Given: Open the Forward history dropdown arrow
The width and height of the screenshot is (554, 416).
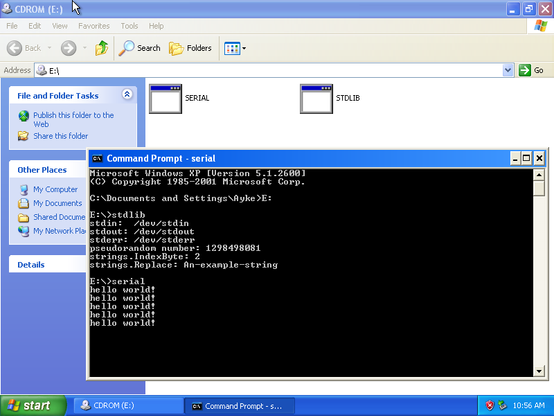Looking at the screenshot, I should (84, 48).
